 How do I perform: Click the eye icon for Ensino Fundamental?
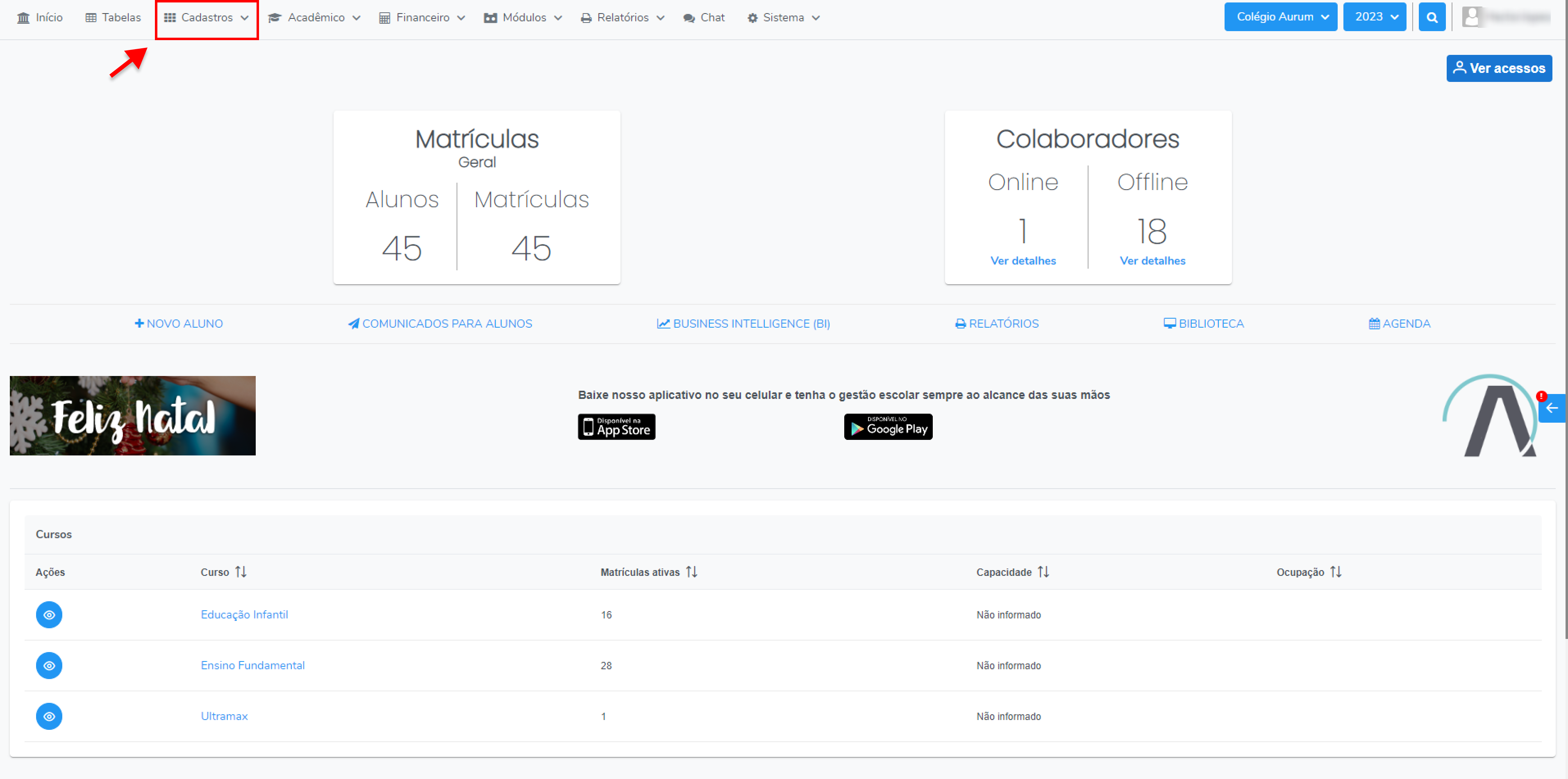click(x=49, y=665)
